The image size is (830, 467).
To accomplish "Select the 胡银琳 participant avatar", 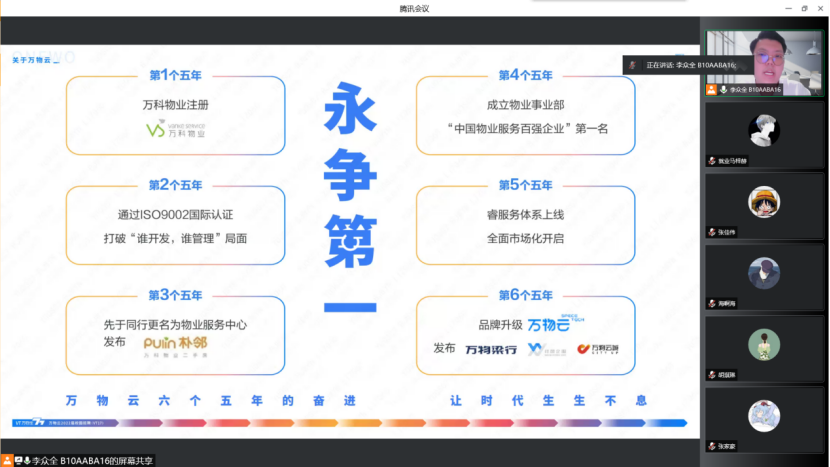I will (x=764, y=343).
